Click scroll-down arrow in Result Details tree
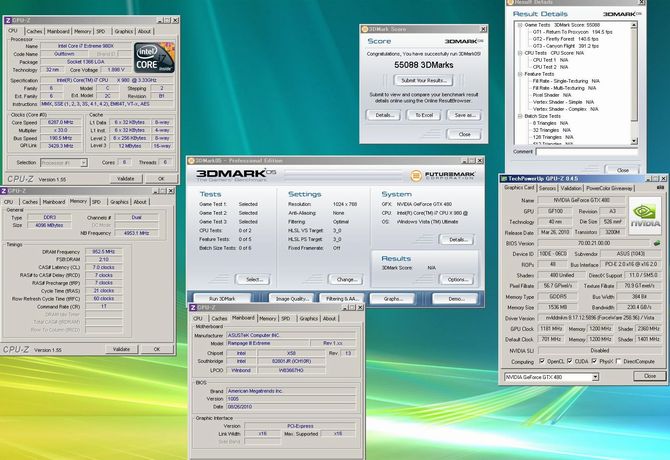 (634, 141)
